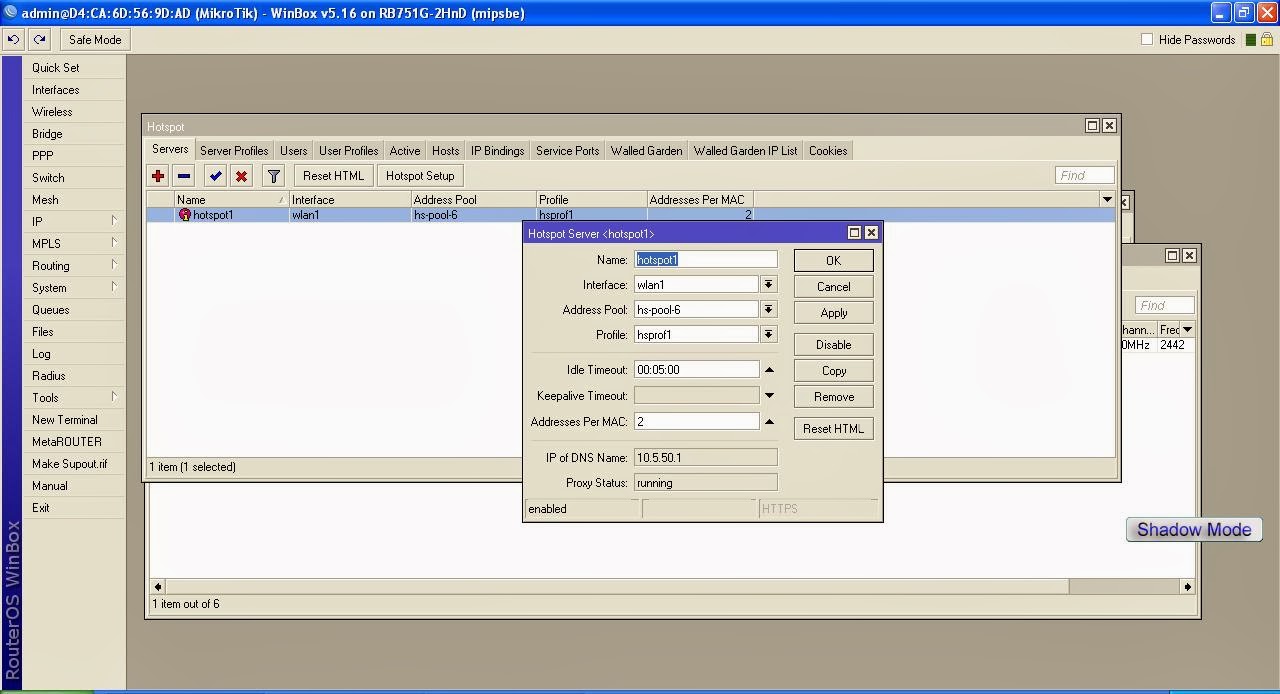
Task: Click Disable button in dialog
Action: click(x=833, y=344)
